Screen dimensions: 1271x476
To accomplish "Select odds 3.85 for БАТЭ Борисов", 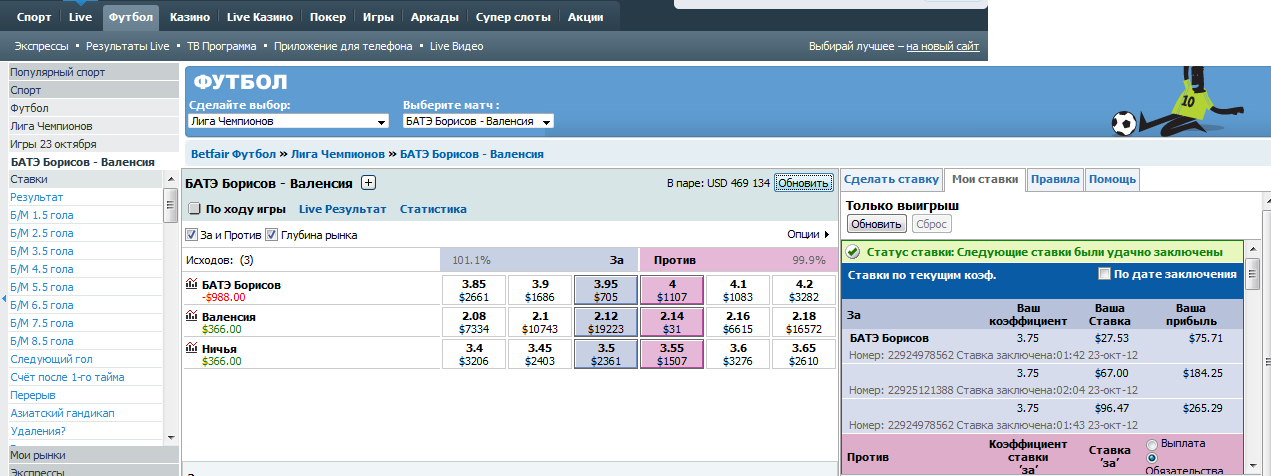I will click(x=474, y=290).
